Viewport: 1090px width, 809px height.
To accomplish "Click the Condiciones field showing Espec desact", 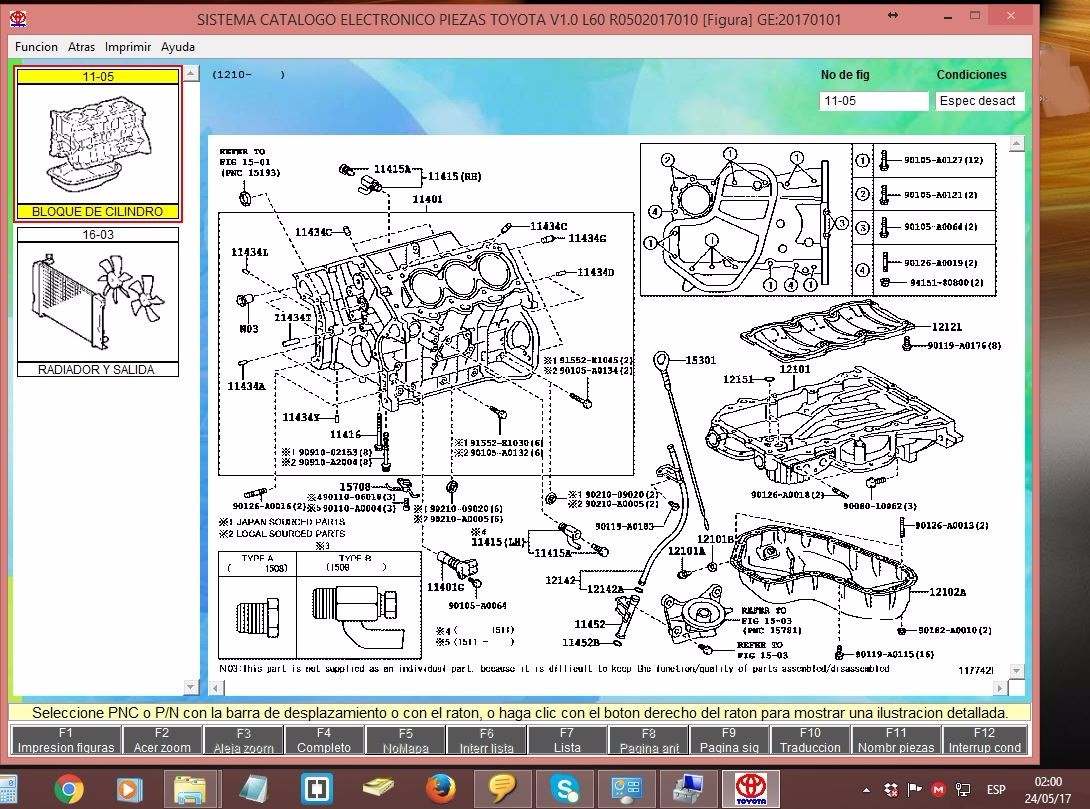I will 979,101.
